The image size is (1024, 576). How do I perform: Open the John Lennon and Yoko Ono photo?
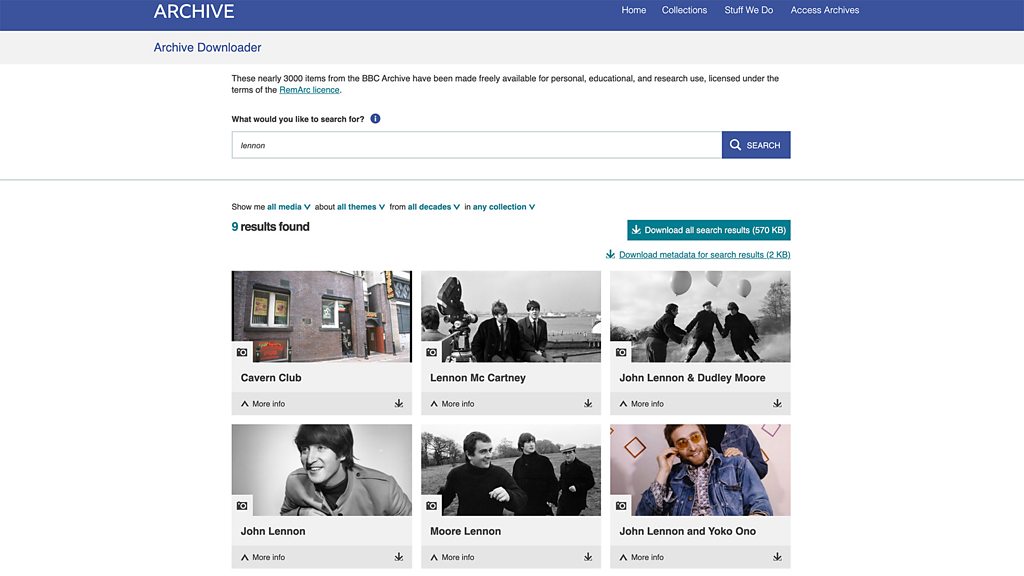[701, 470]
